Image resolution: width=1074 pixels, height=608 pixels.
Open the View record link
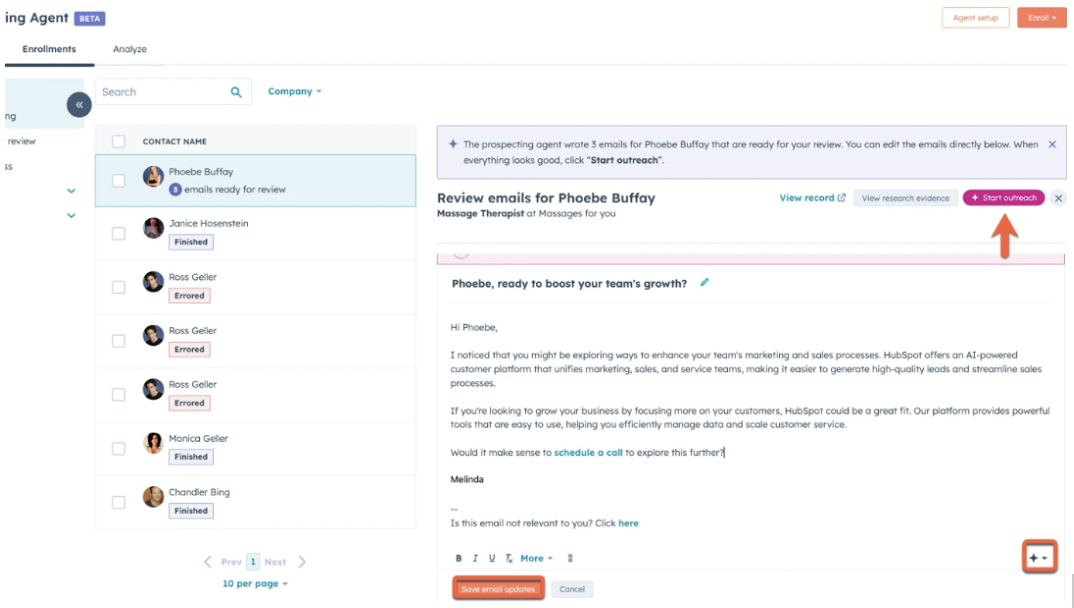pos(806,198)
